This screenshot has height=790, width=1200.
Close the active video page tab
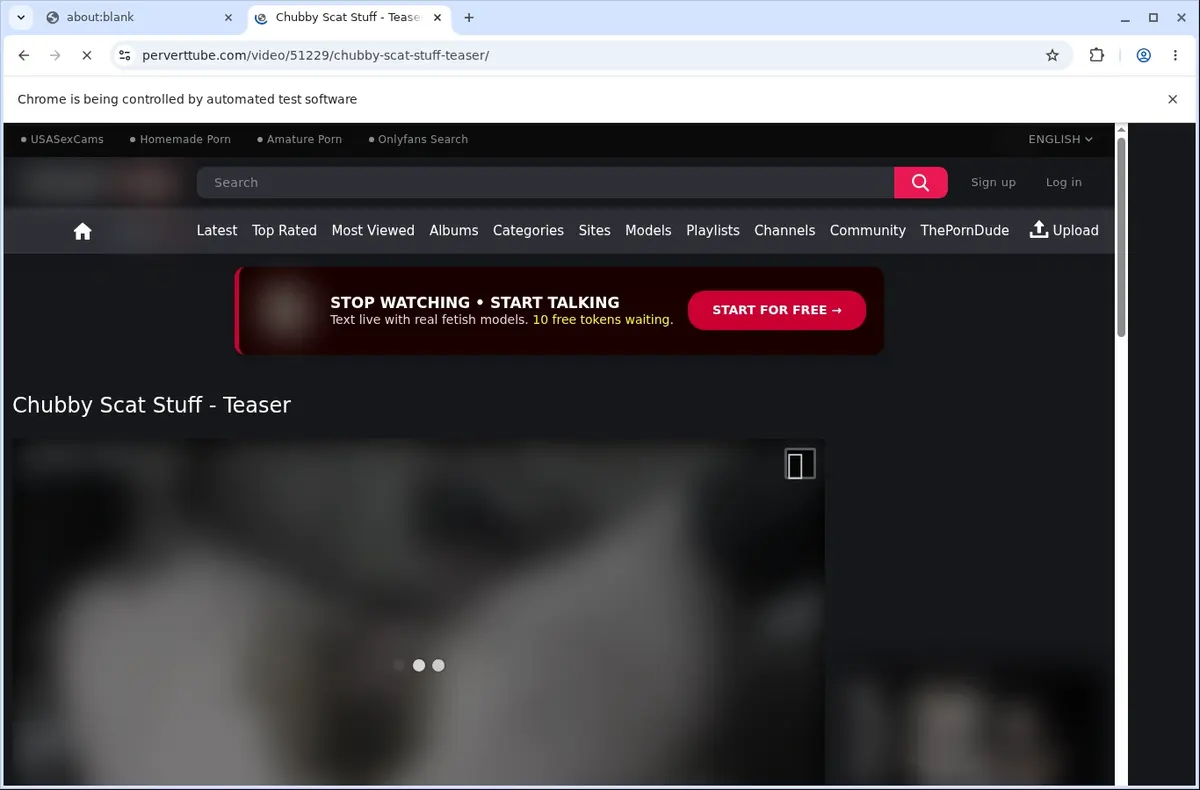437,17
